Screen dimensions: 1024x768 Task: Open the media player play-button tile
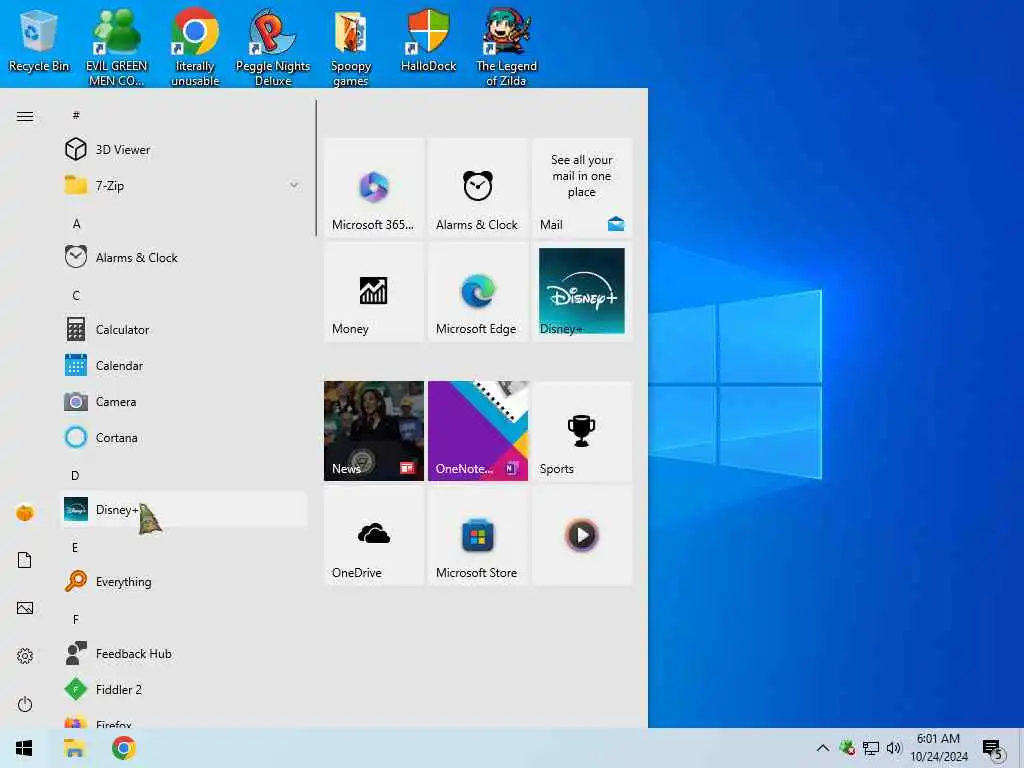[x=582, y=536]
